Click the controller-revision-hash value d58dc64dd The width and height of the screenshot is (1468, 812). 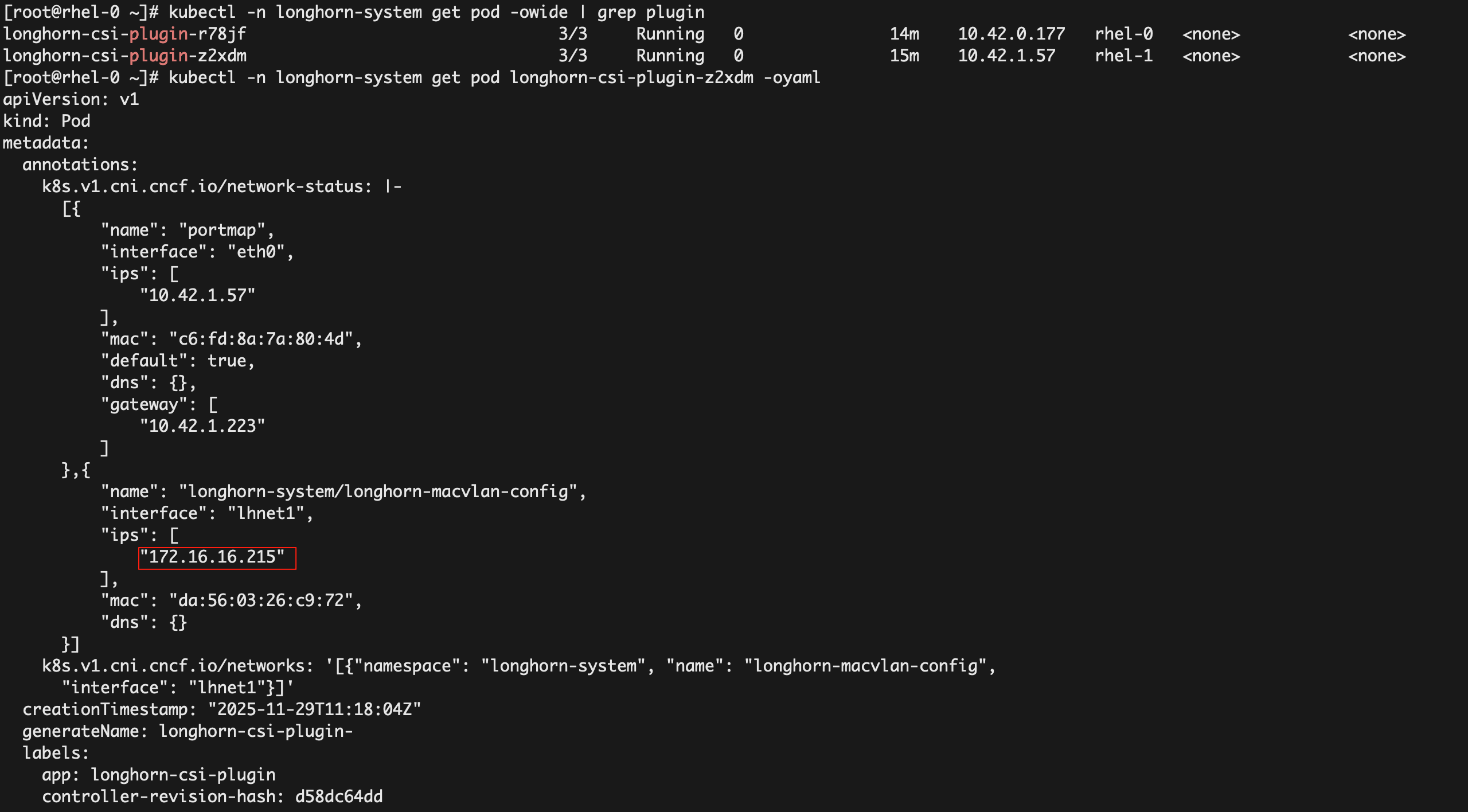coord(338,797)
